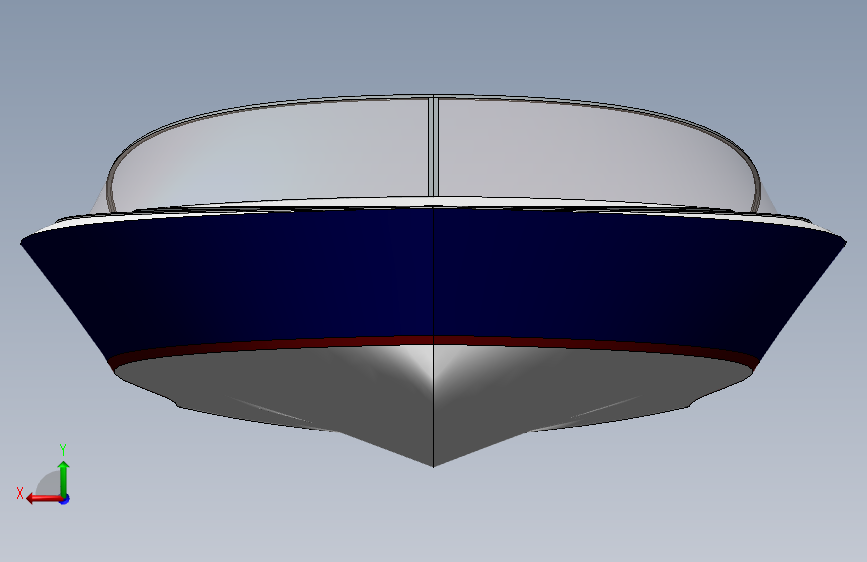
Task: Click the green Y axis arrow of the triad
Action: tap(64, 479)
